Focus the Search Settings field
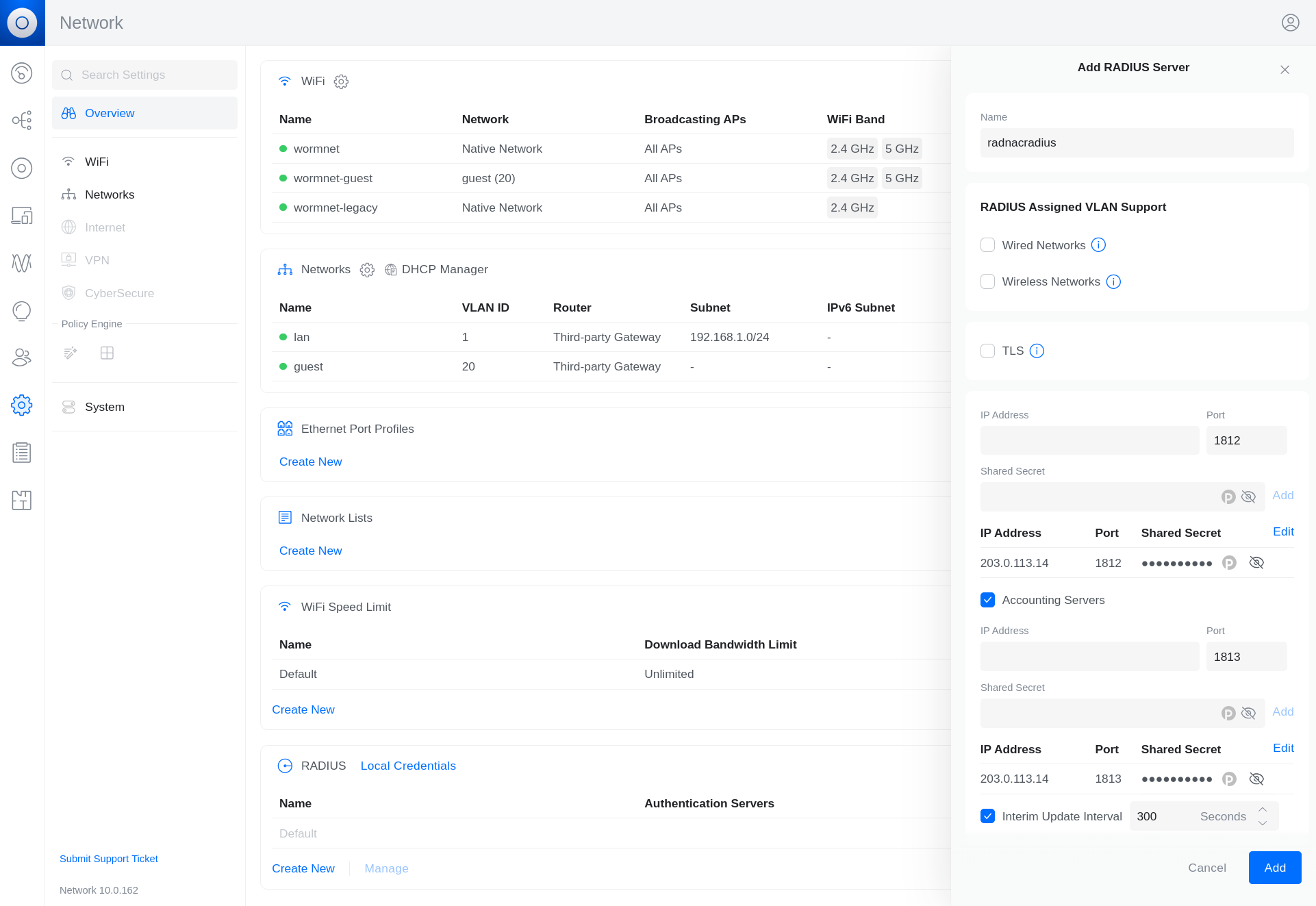The width and height of the screenshot is (1316, 906). pos(144,75)
